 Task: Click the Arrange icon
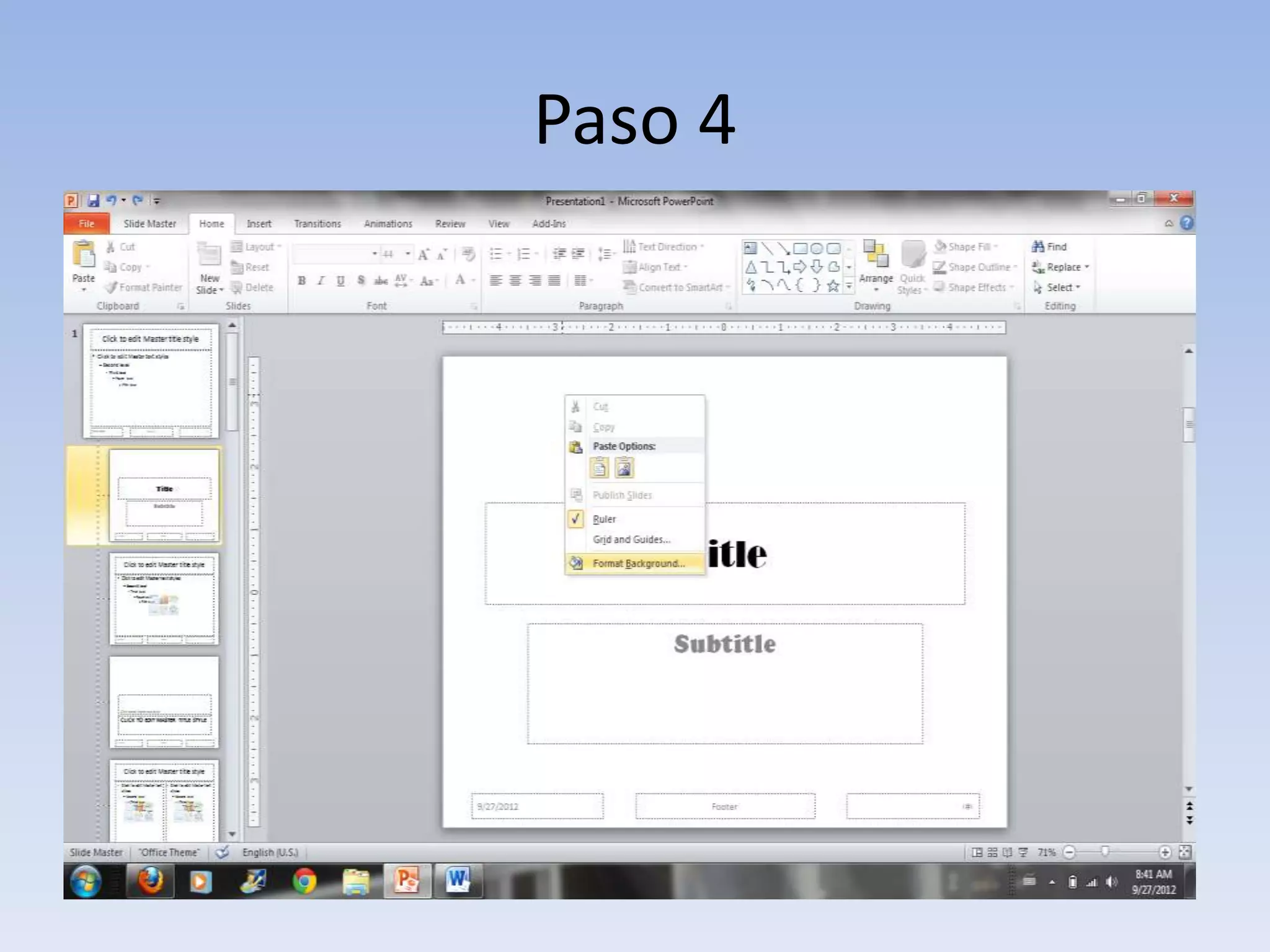pos(876,254)
